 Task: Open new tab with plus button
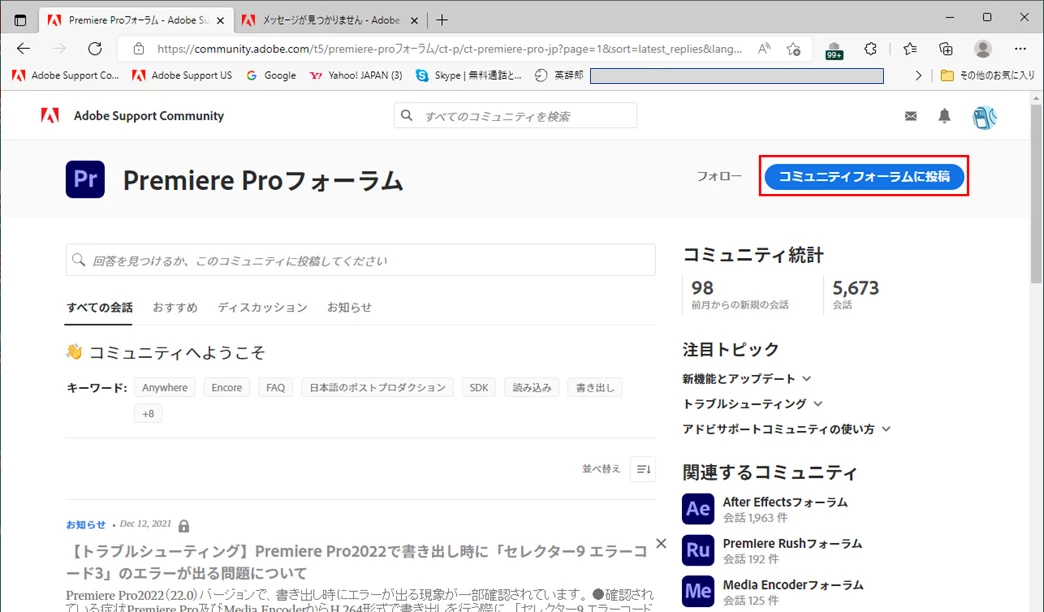pyautogui.click(x=442, y=20)
